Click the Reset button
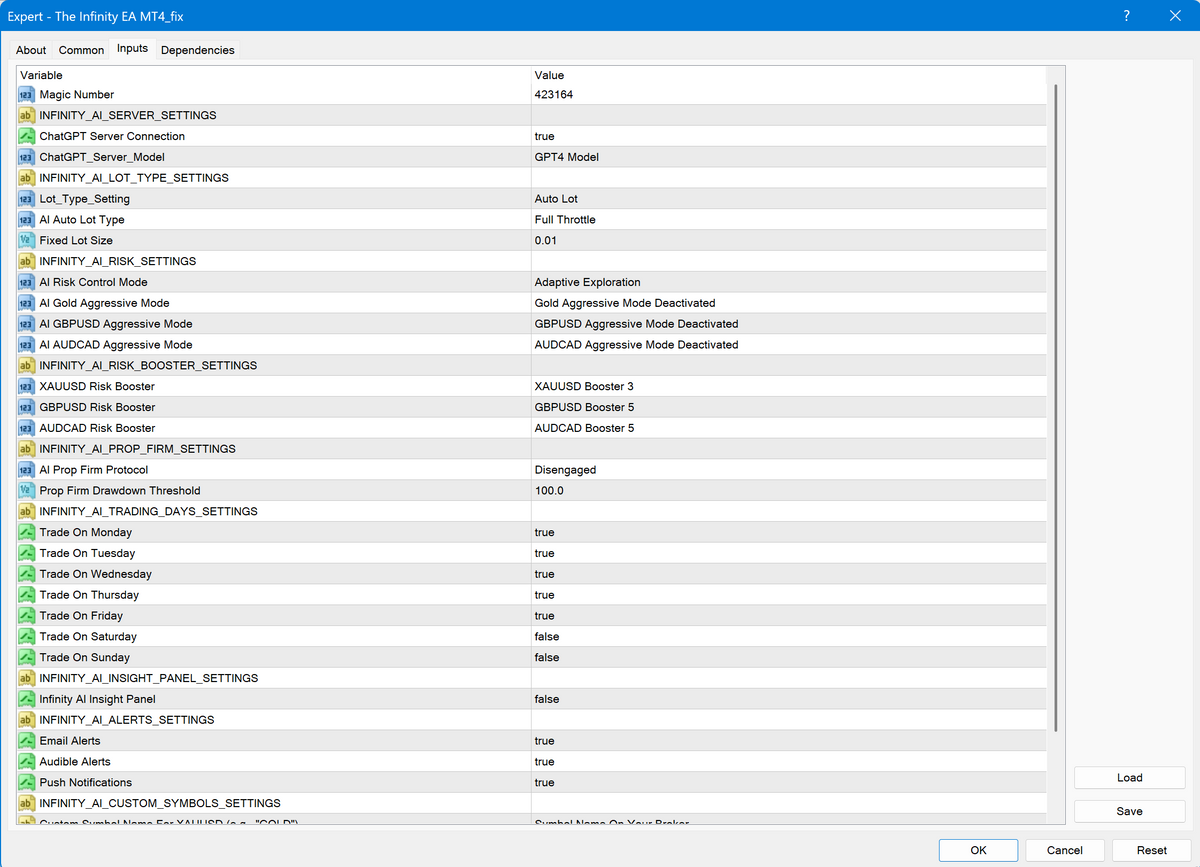This screenshot has width=1200, height=867. (1151, 850)
